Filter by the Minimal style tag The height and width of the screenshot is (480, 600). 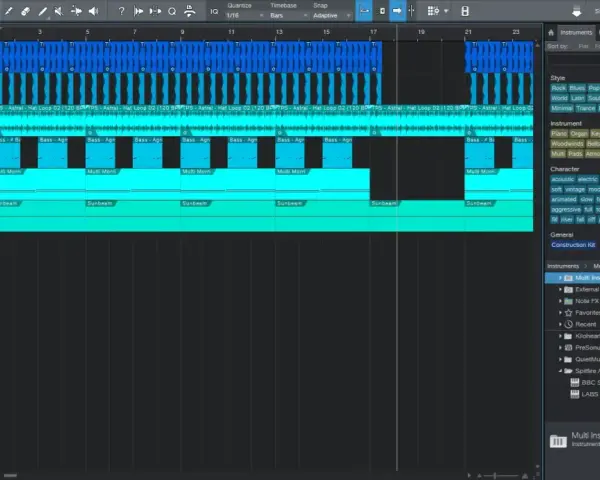(x=562, y=108)
